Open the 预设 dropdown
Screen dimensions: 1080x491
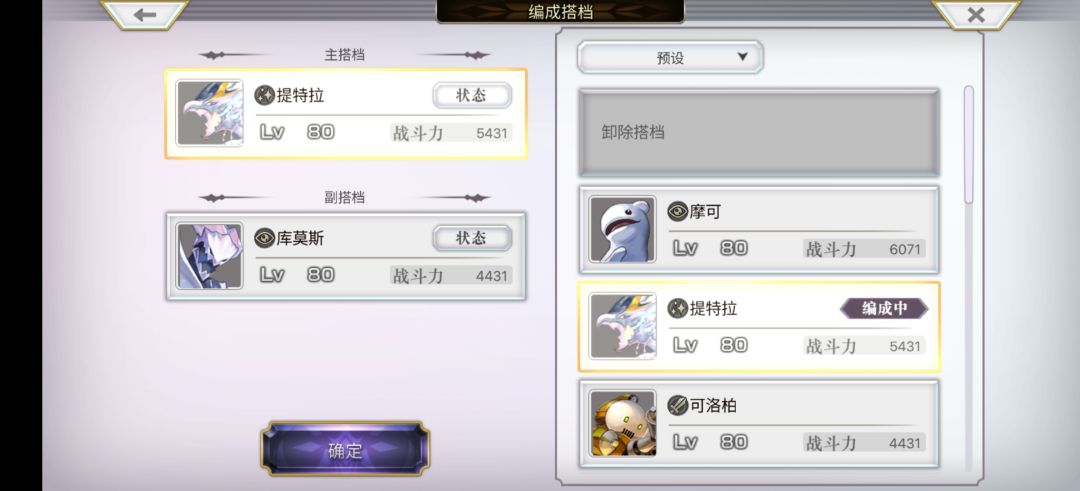tap(670, 57)
